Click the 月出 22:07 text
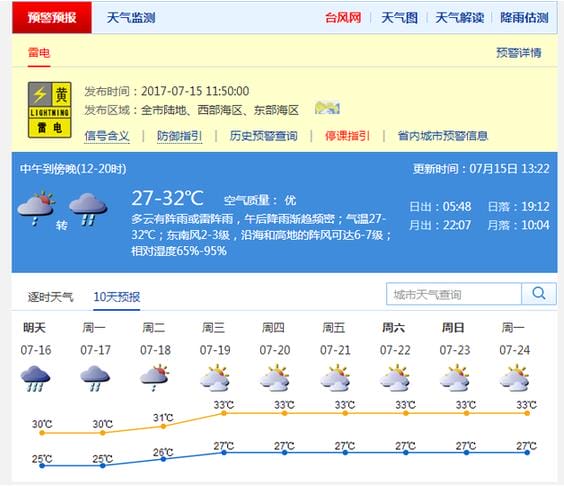Viewport: 564px width, 486px height. (440, 225)
